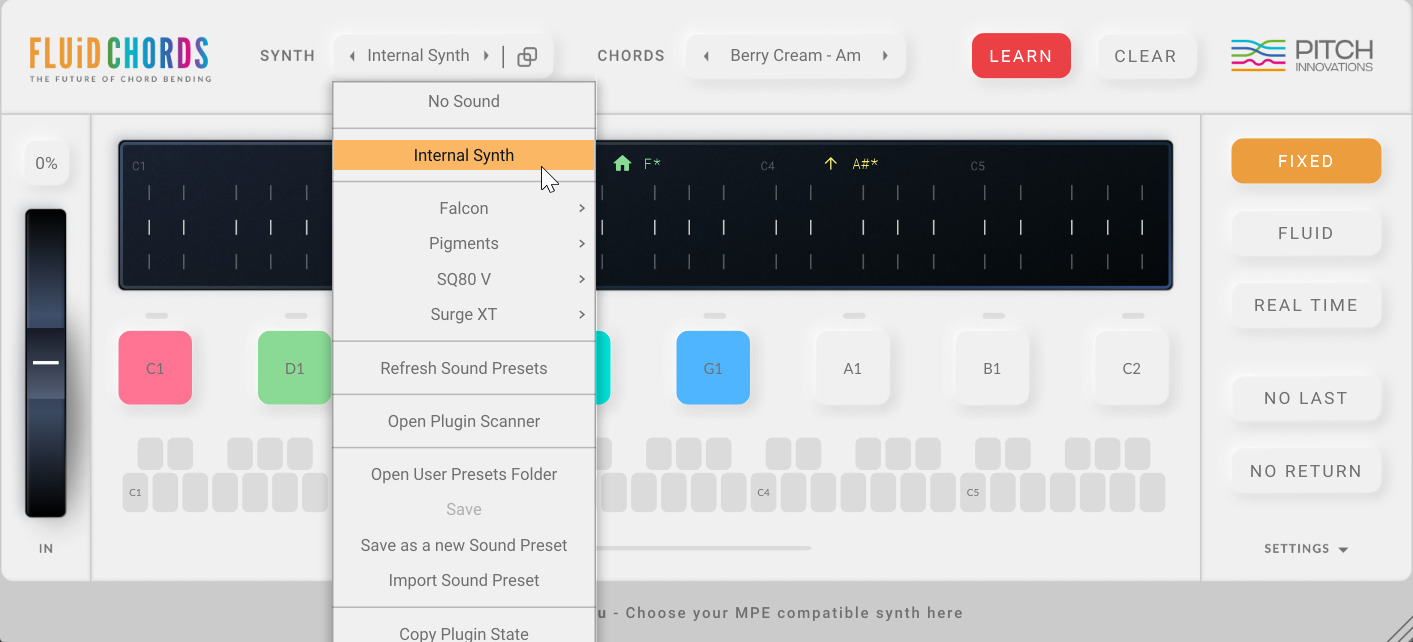Click the C1 key on mini keyboard
1413x642 pixels.
[136, 493]
